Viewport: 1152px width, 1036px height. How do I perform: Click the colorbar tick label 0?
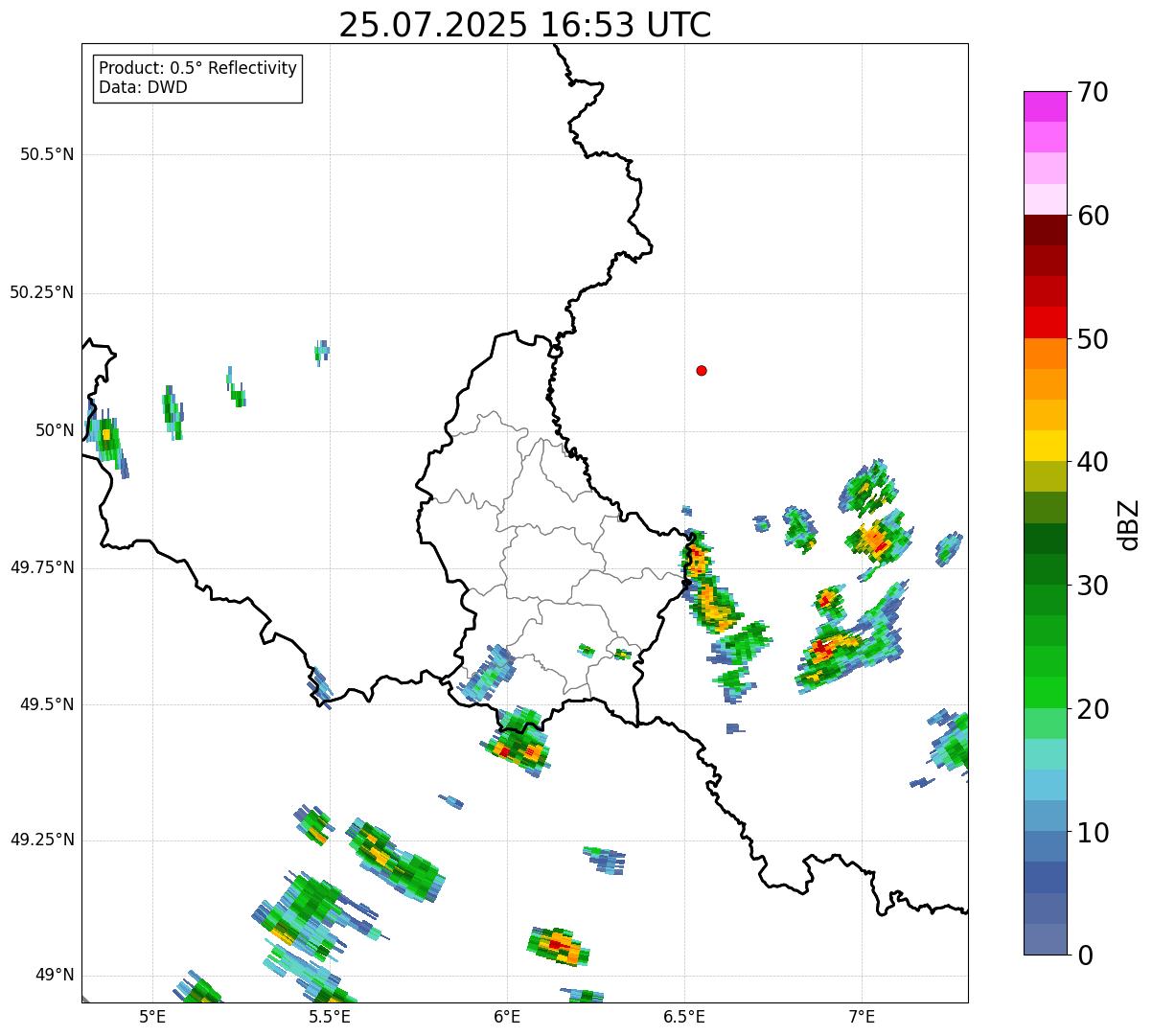1085,955
